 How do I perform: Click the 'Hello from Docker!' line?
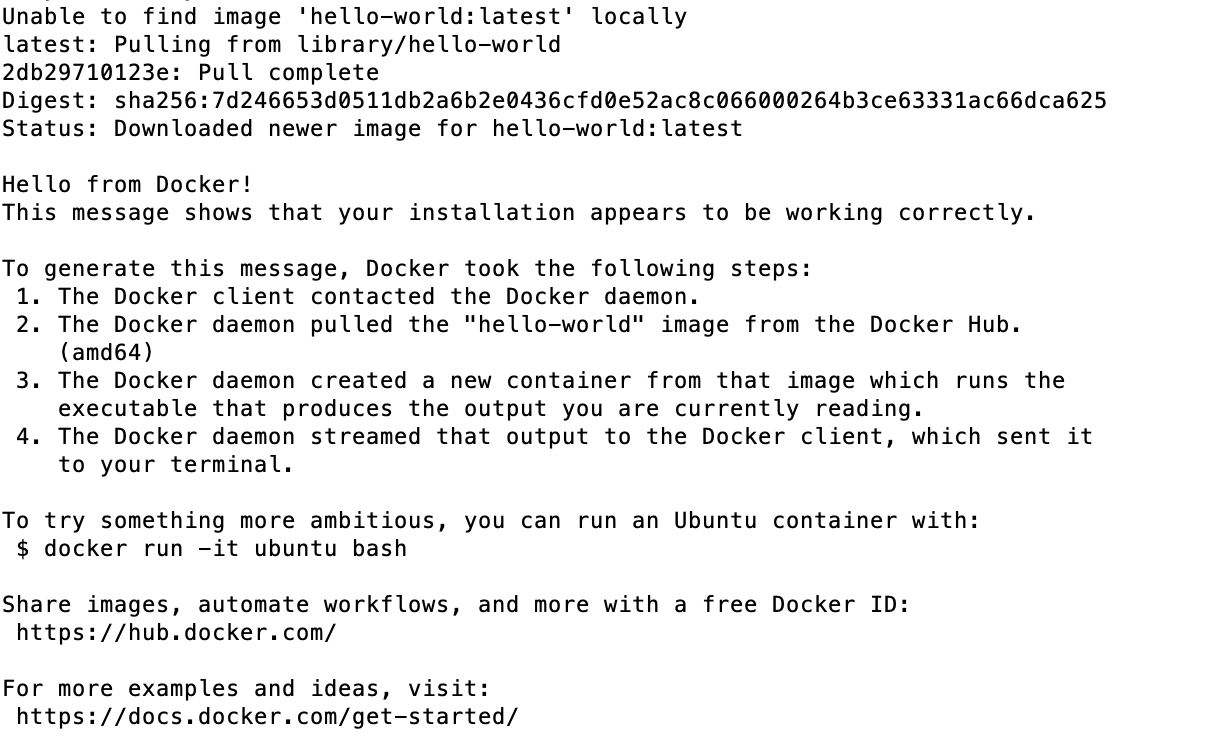click(127, 184)
